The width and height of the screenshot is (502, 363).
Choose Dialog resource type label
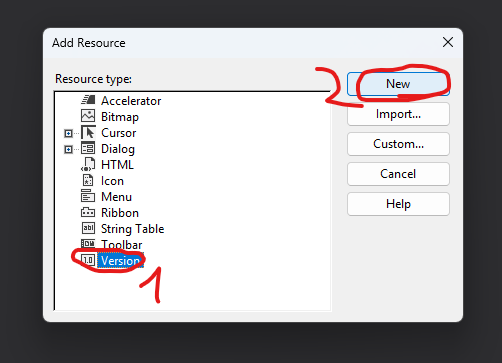(118, 149)
